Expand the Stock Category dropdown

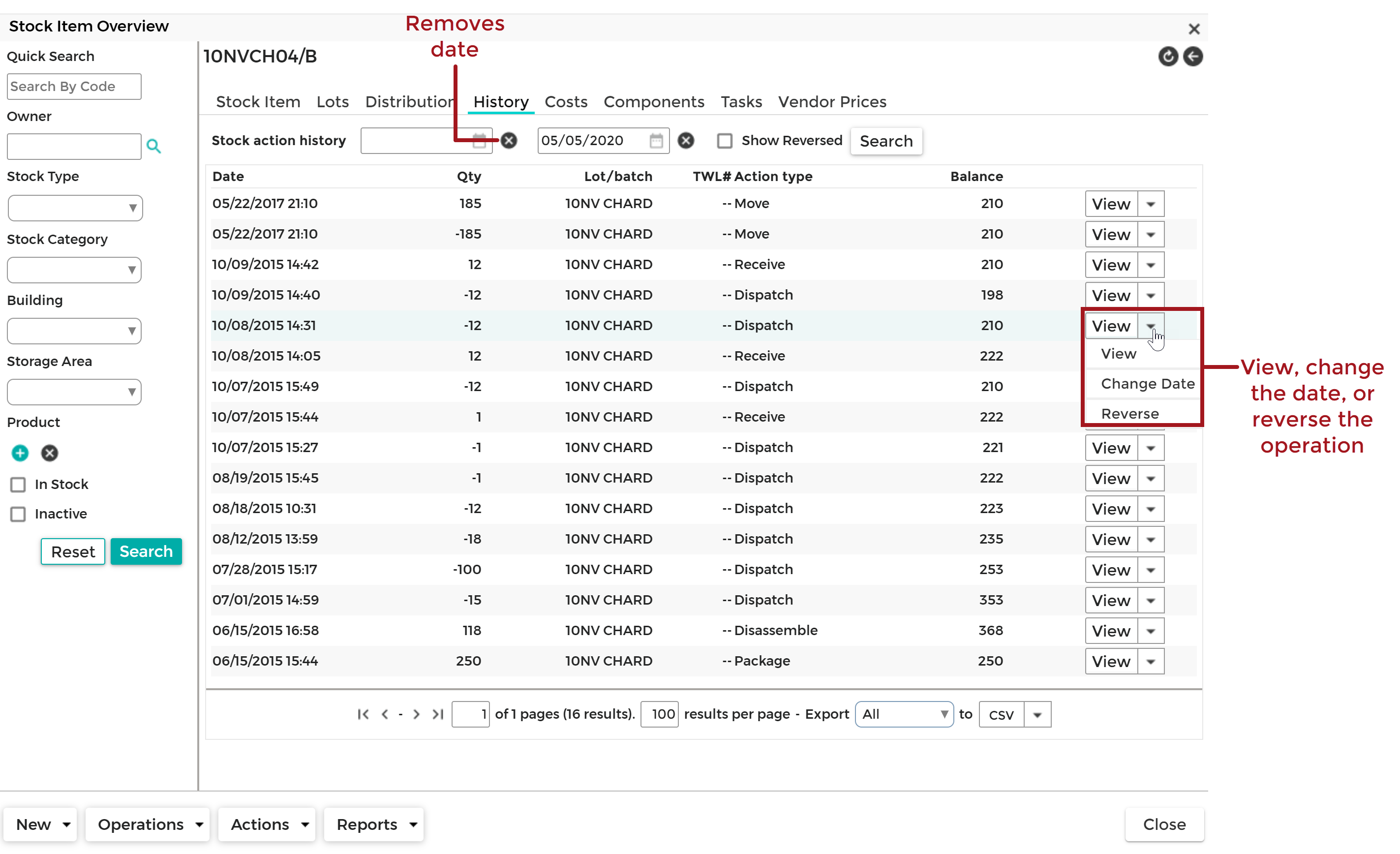[74, 270]
